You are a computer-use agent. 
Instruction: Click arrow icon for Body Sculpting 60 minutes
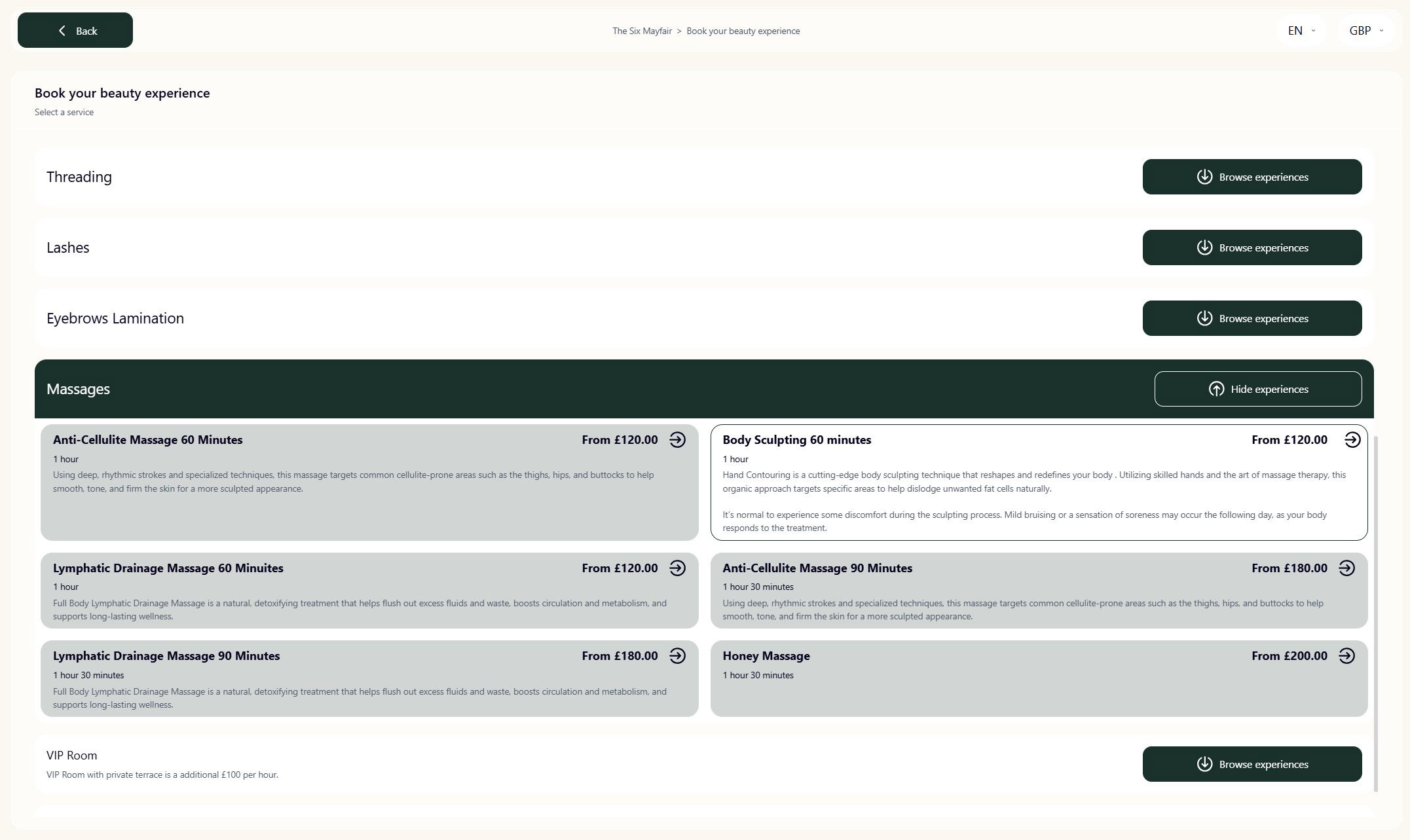coord(1352,440)
